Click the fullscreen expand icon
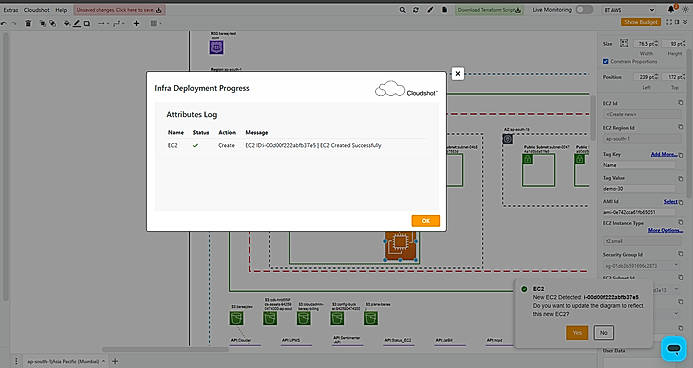The width and height of the screenshot is (693, 368). pyautogui.click(x=669, y=22)
